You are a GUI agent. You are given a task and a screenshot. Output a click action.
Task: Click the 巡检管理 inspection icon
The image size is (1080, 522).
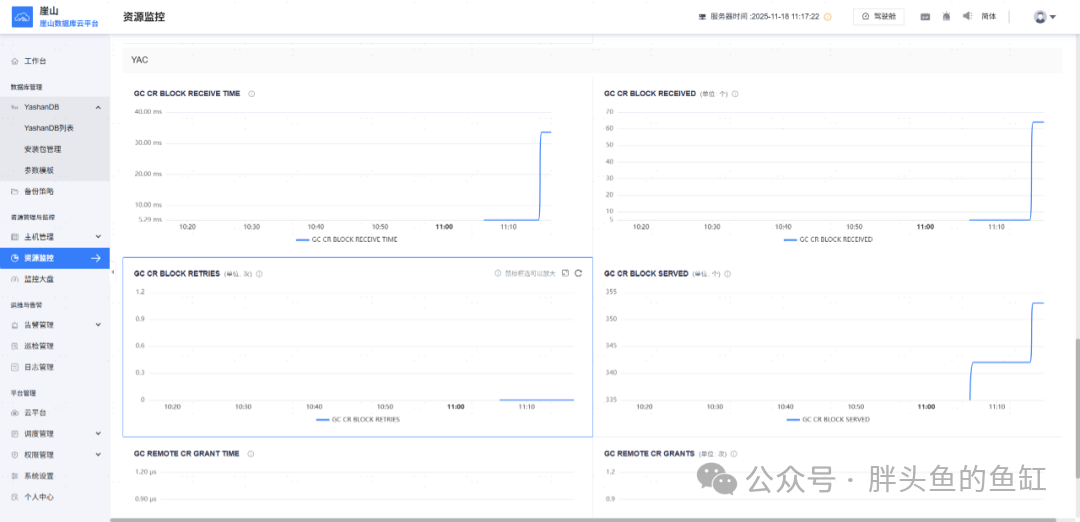coord(15,346)
